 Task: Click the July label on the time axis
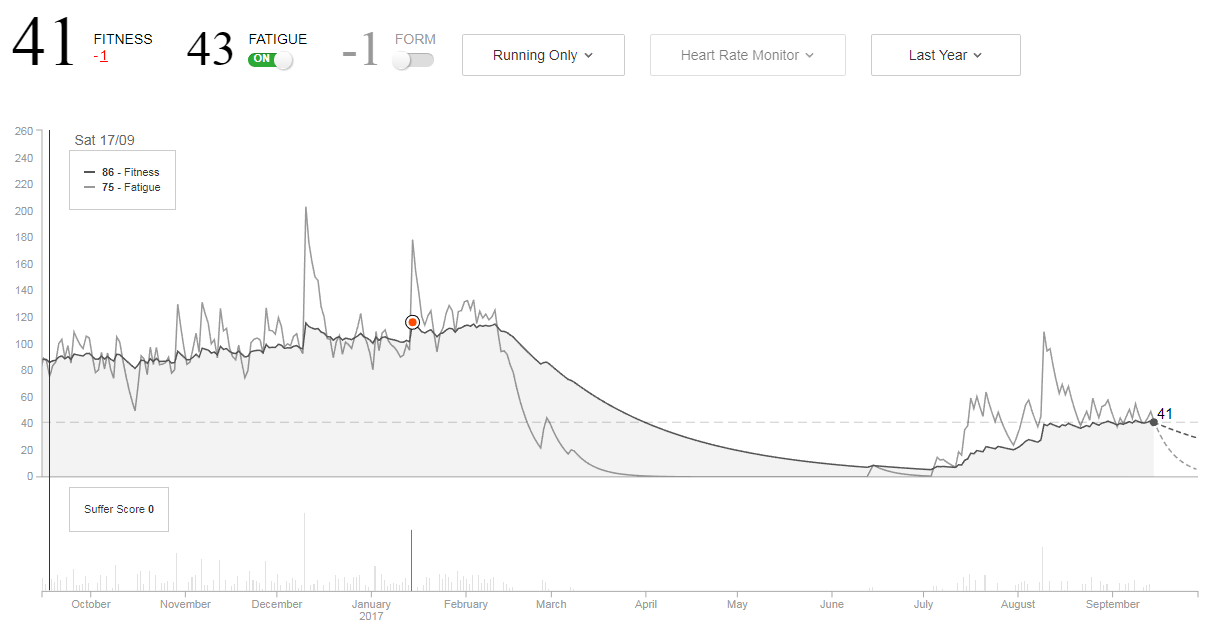tap(922, 604)
